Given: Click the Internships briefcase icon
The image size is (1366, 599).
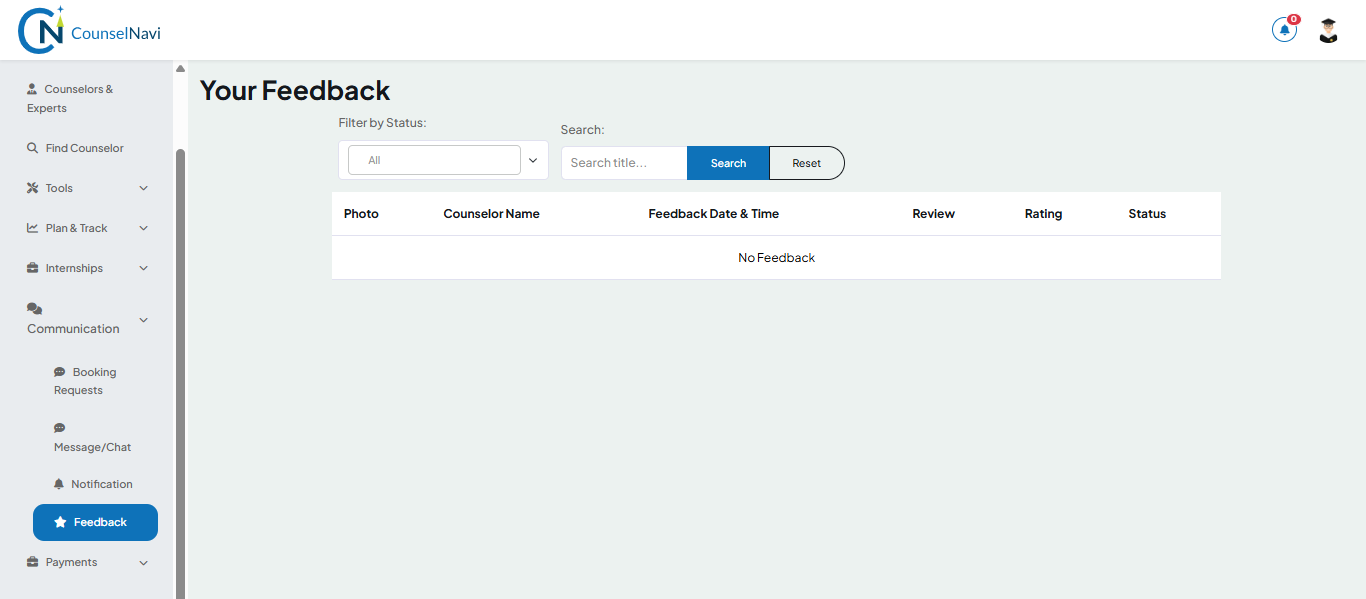Looking at the screenshot, I should [x=33, y=267].
